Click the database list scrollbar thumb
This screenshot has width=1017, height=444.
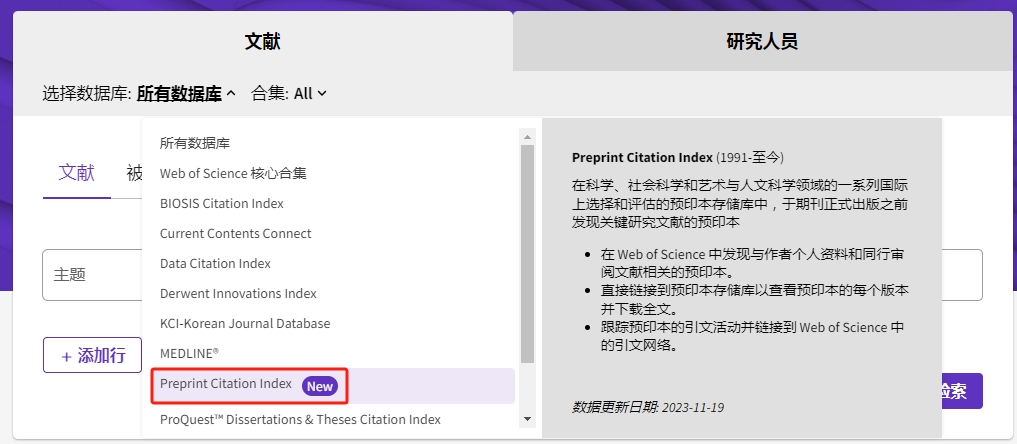tap(527, 253)
